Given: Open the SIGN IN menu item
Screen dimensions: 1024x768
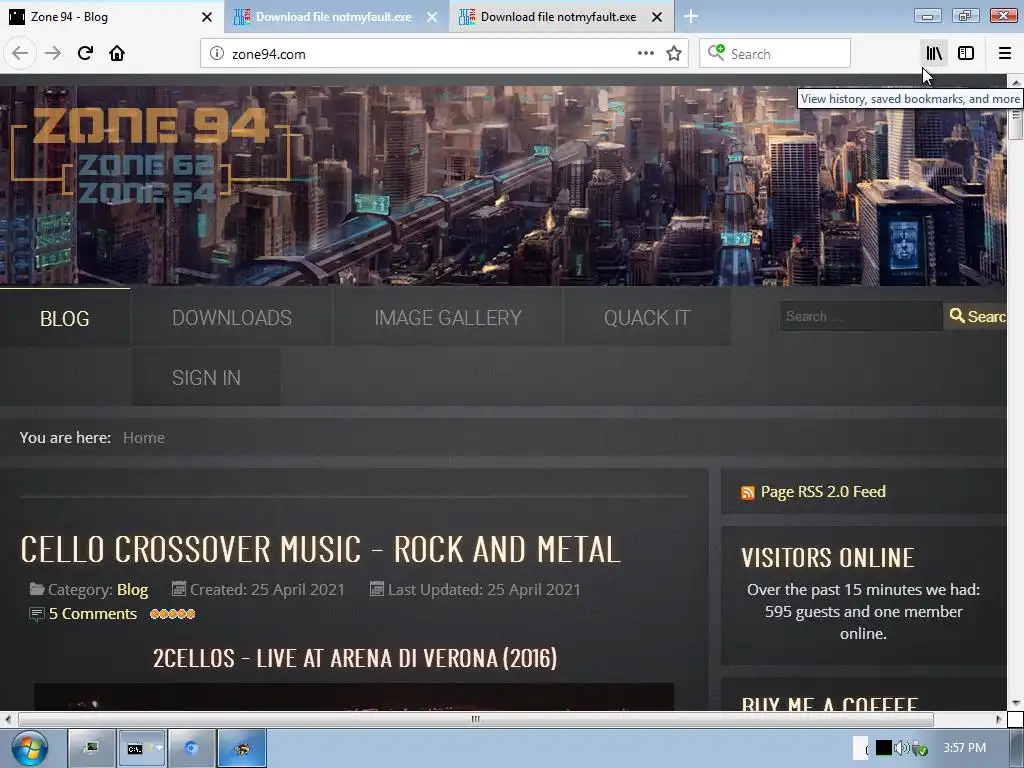Looking at the screenshot, I should [206, 377].
